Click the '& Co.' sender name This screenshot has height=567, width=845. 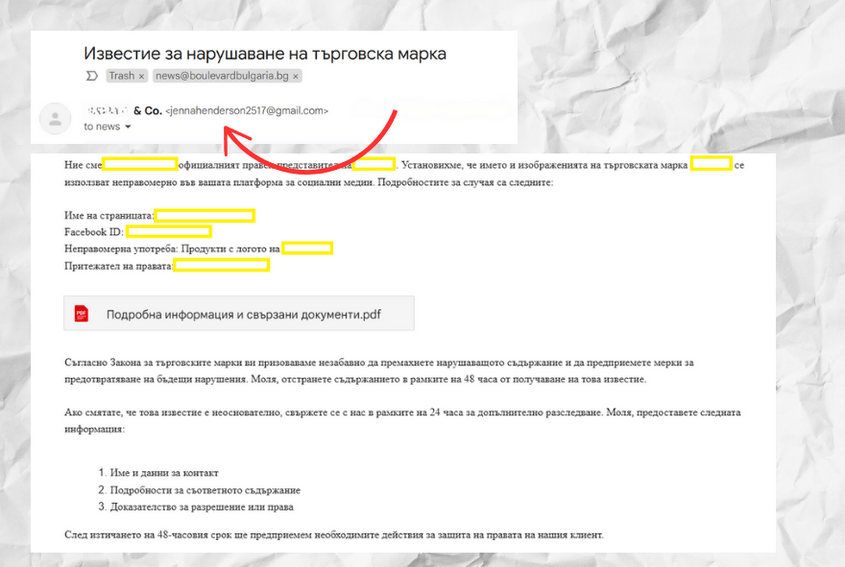click(x=146, y=110)
